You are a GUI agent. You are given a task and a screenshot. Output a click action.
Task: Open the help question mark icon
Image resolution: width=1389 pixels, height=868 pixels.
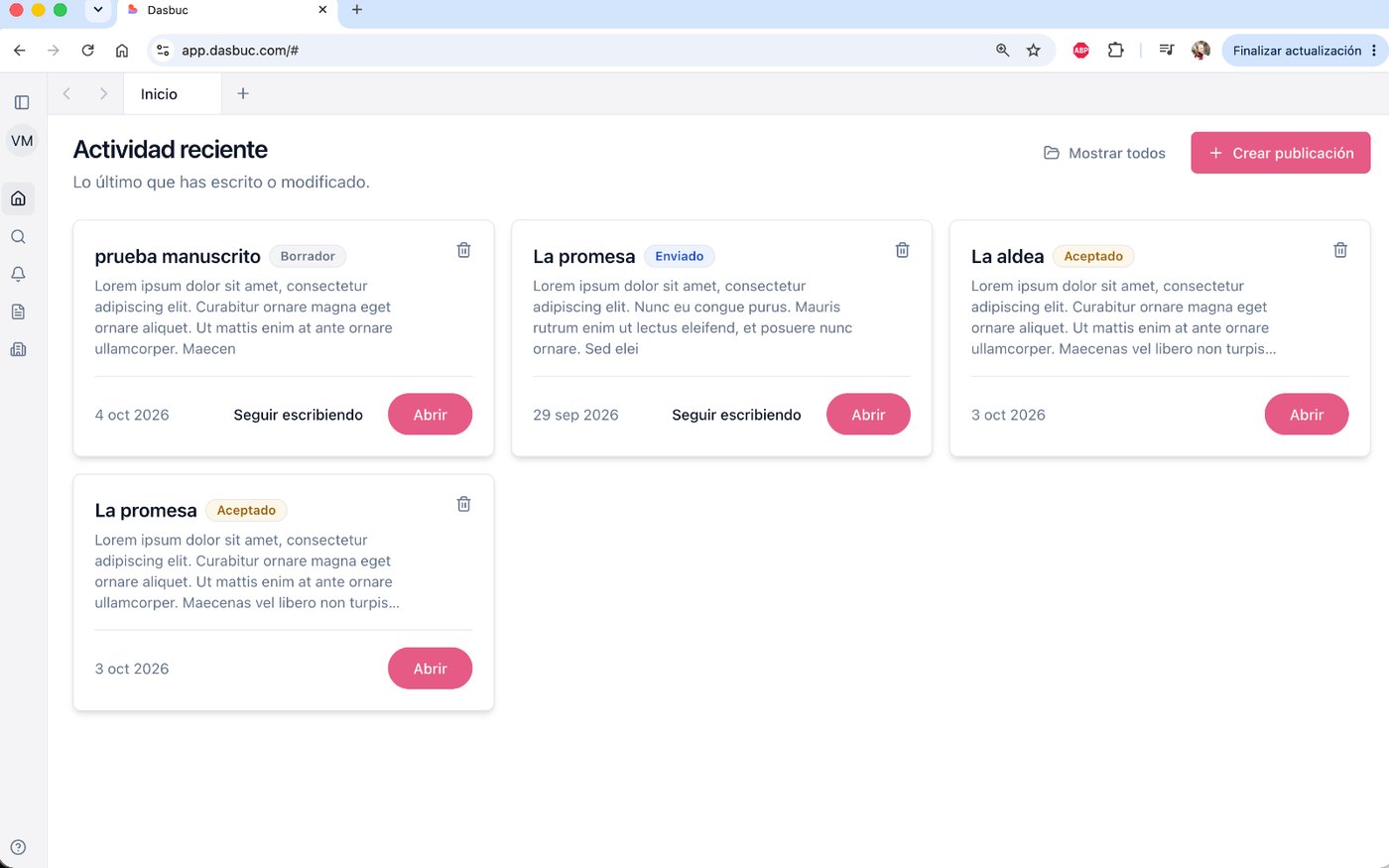click(18, 847)
